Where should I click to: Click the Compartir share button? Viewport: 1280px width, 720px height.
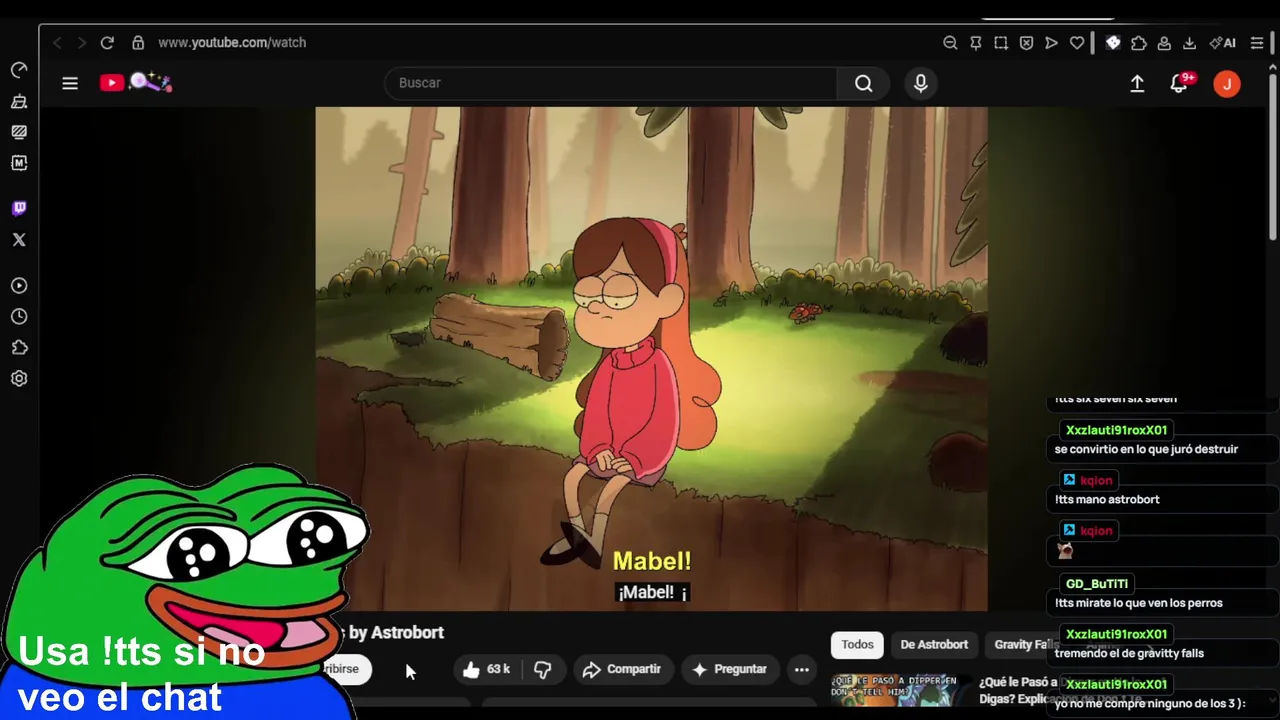(622, 669)
